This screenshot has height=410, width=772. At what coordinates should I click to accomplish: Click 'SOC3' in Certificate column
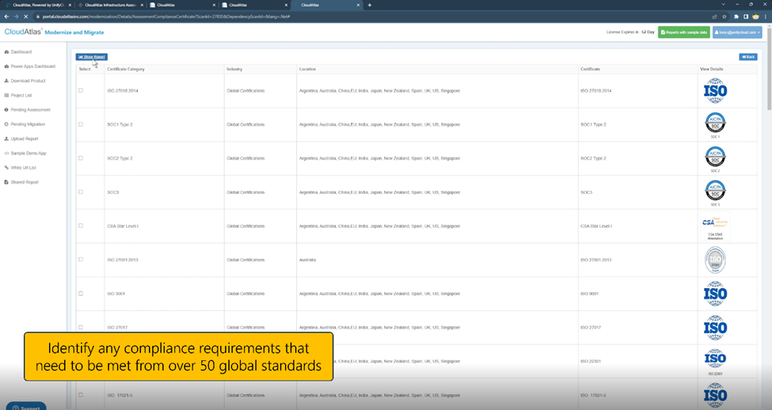click(x=586, y=192)
